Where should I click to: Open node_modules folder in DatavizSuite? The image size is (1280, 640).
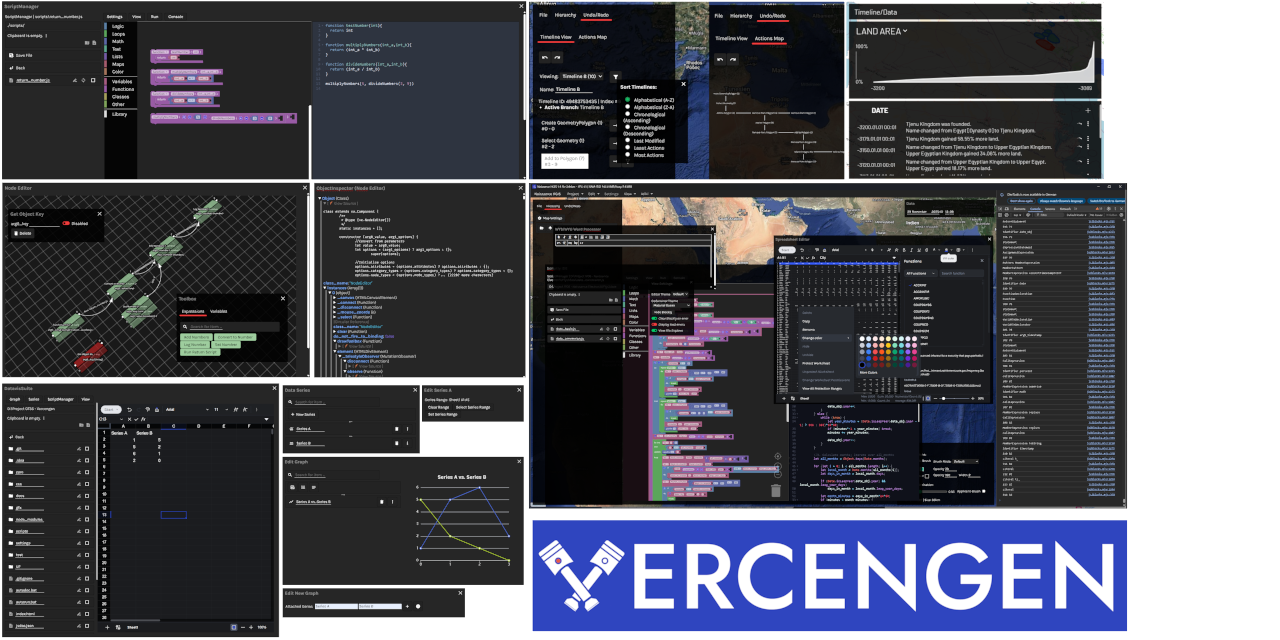click(29, 520)
